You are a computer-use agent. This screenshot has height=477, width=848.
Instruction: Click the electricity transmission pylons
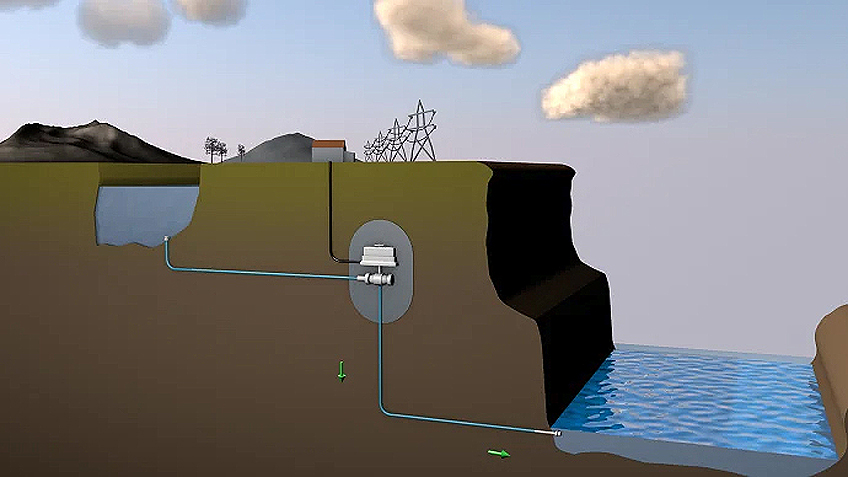(405, 137)
